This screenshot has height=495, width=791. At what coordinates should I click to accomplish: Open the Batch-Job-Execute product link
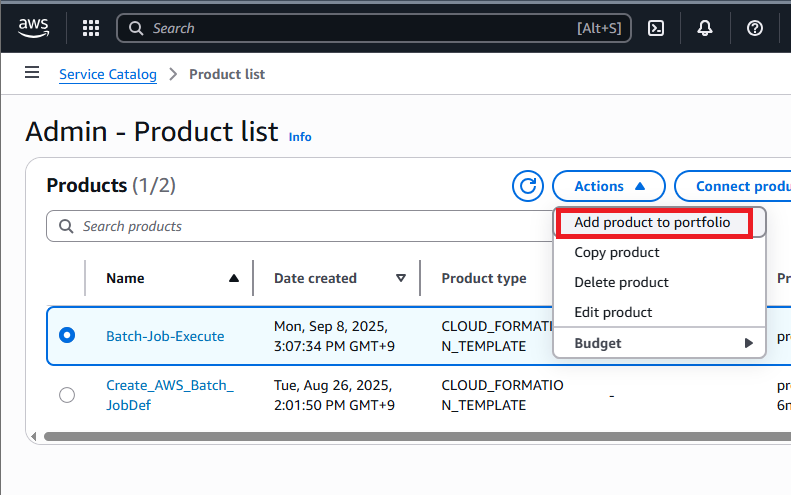point(165,336)
